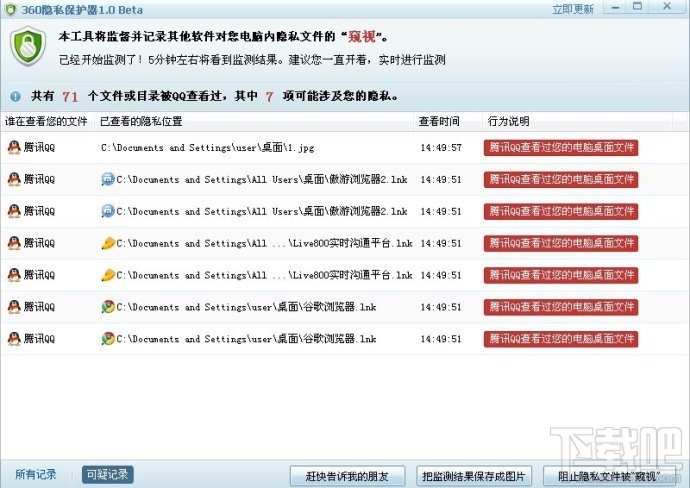The height and width of the screenshot is (488, 690).
Task: Click the QQ penguin icon in the second 谷歌浏览器.lnk row
Action: click(14, 339)
